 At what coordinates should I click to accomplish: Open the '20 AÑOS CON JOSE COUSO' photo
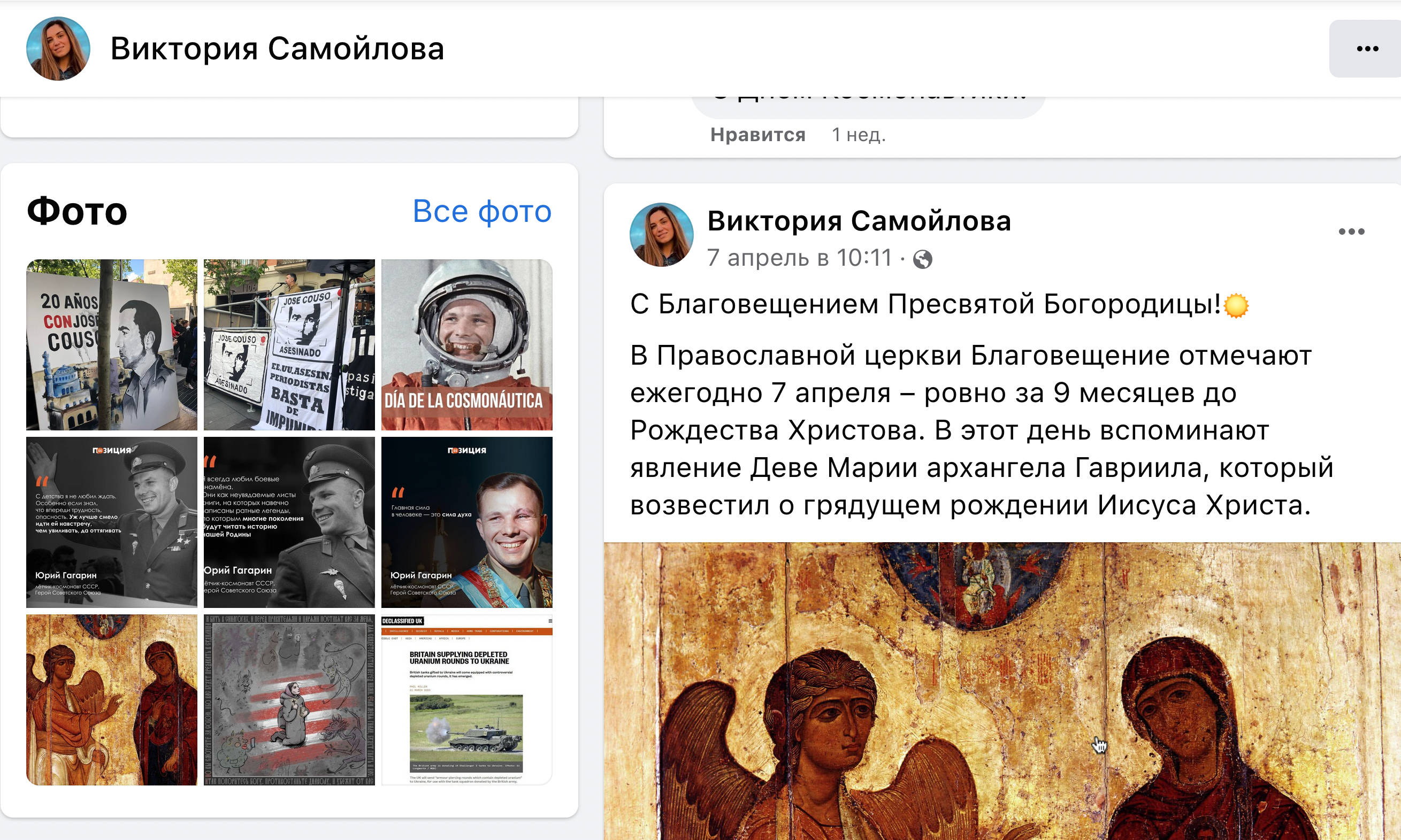point(112,345)
